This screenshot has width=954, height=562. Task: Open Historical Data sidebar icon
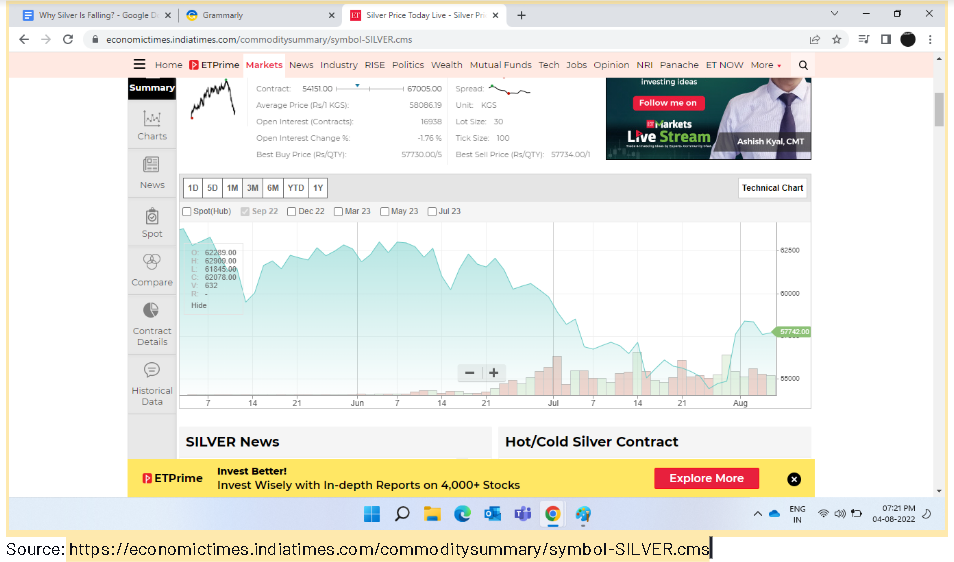152,370
